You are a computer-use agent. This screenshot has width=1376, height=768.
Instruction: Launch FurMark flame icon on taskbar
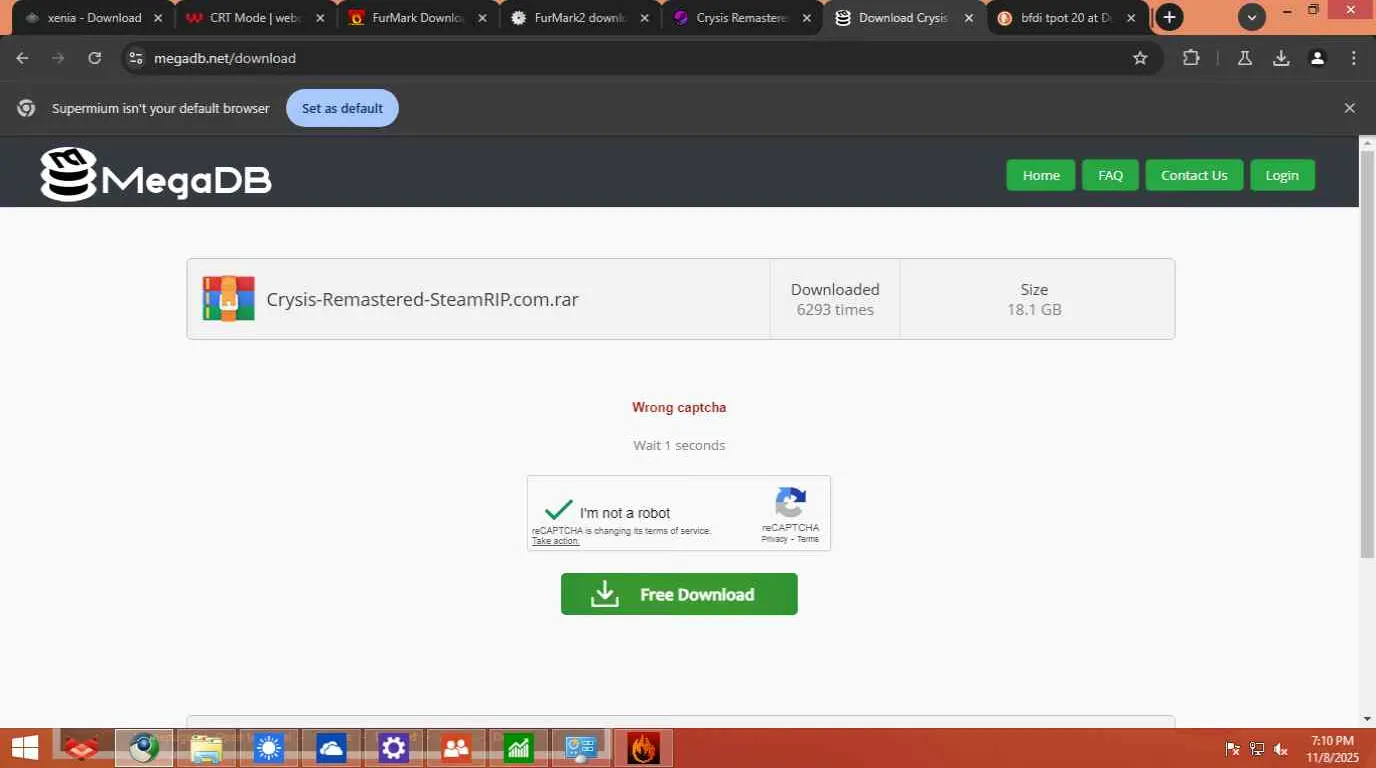[x=643, y=748]
